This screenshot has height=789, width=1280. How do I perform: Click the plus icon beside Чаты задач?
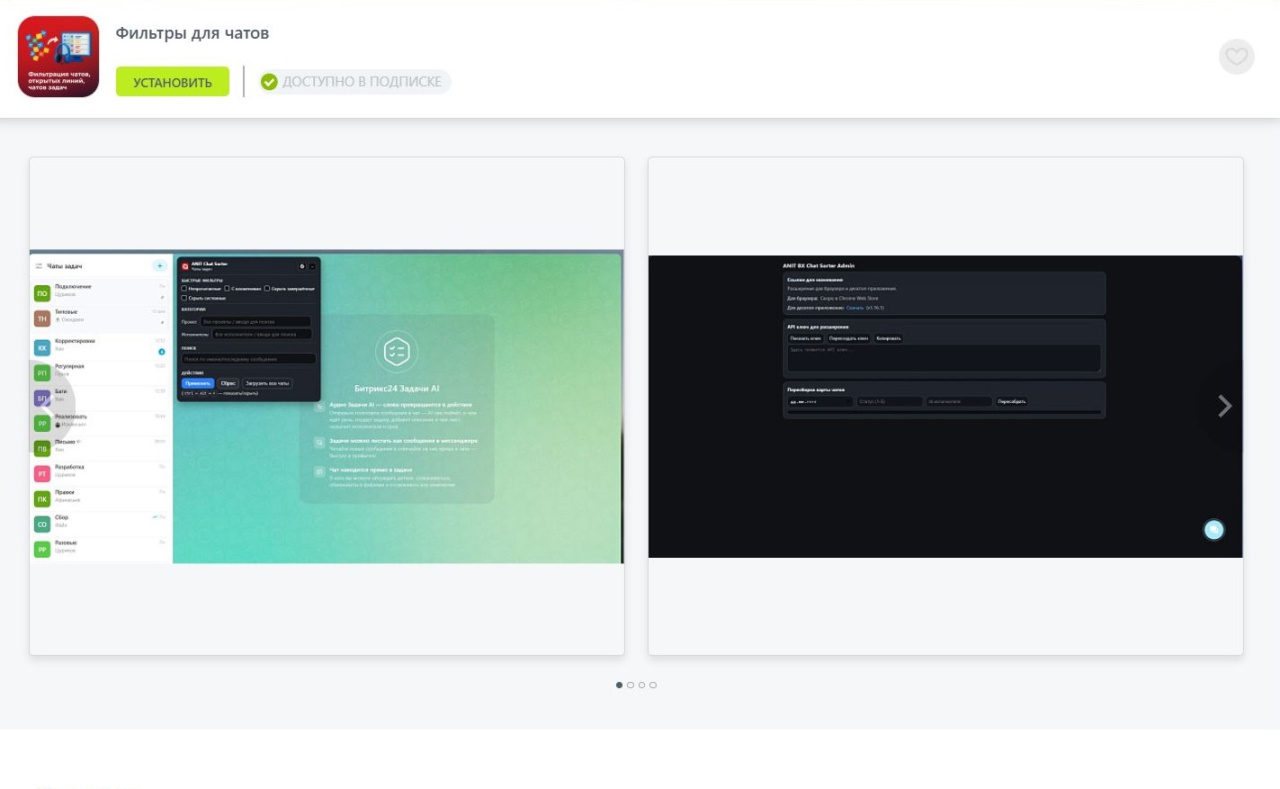(159, 266)
